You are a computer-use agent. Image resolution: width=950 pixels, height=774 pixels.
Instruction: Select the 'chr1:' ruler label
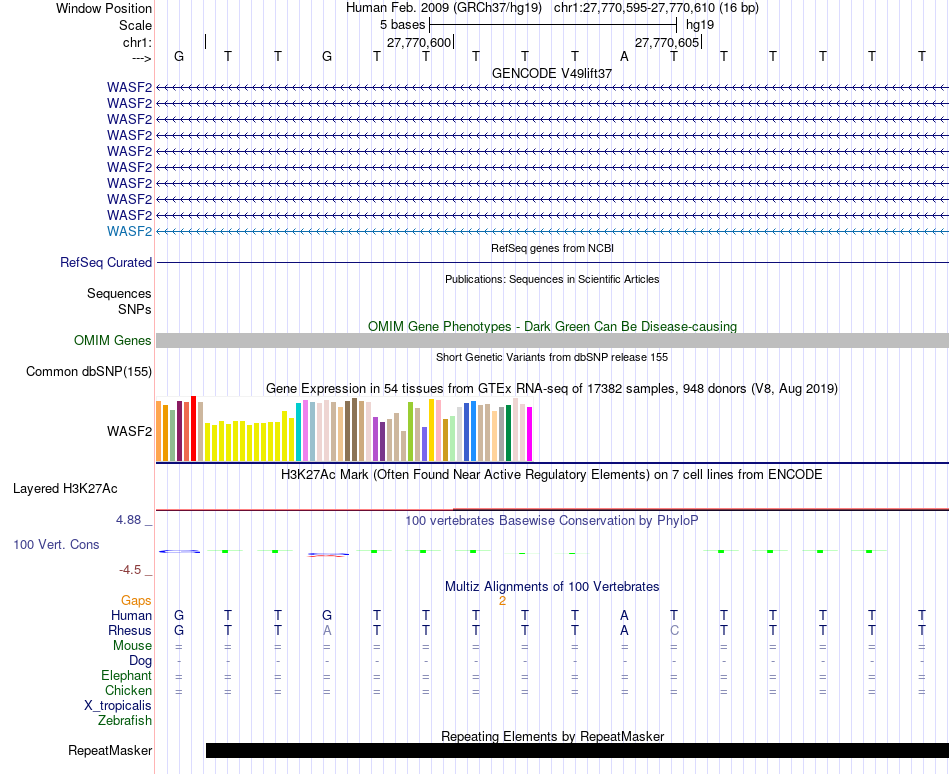click(137, 42)
